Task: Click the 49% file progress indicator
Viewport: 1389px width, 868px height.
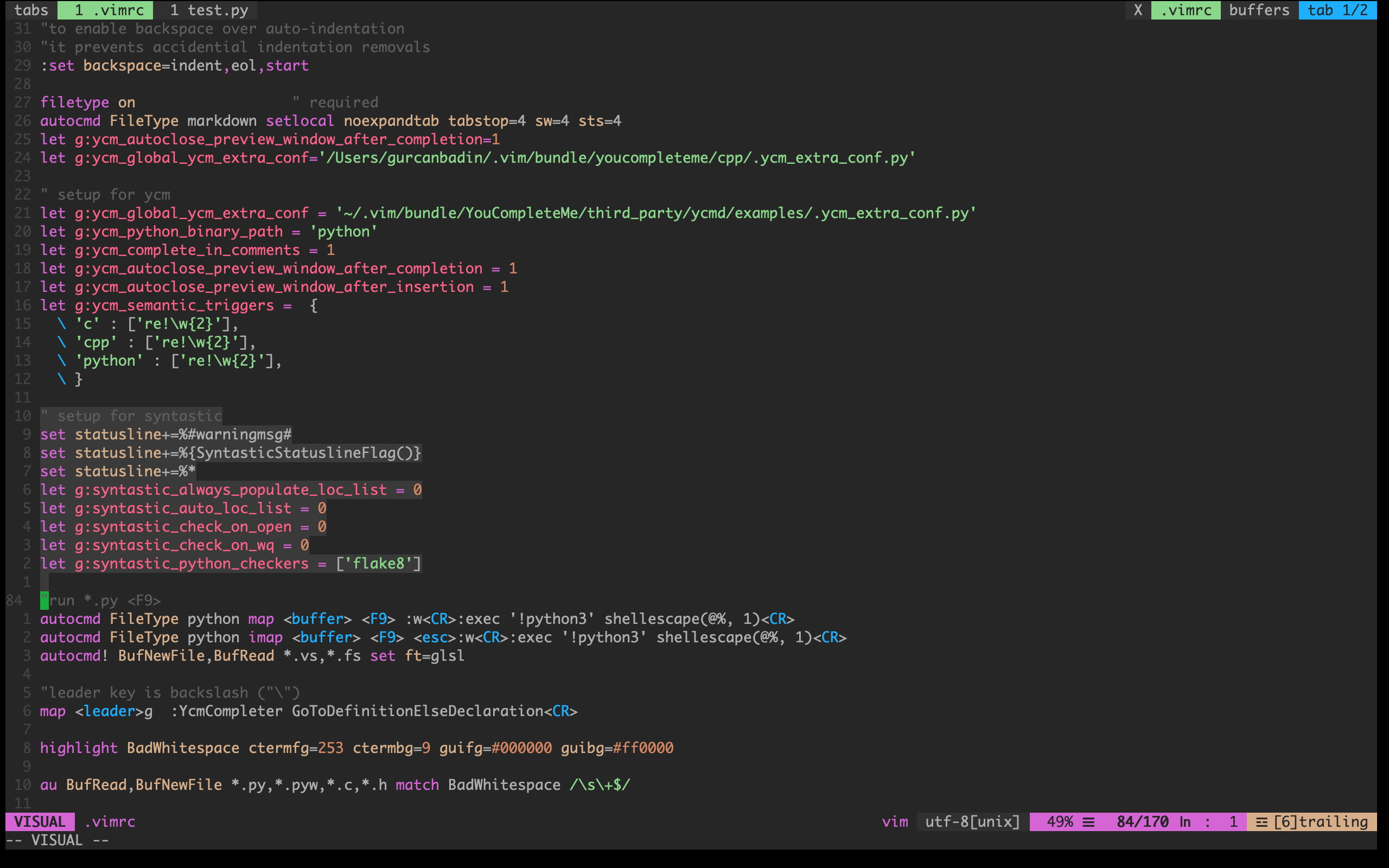Action: tap(1060, 821)
